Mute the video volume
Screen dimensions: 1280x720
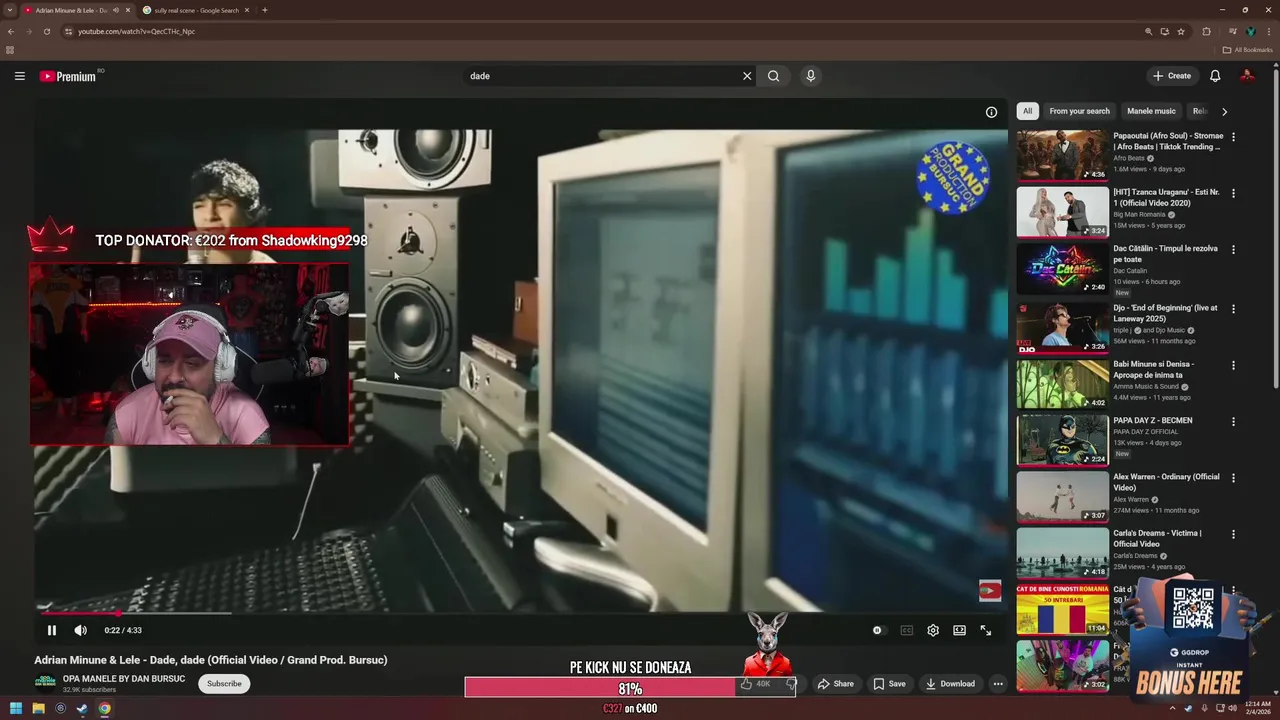[x=81, y=630]
